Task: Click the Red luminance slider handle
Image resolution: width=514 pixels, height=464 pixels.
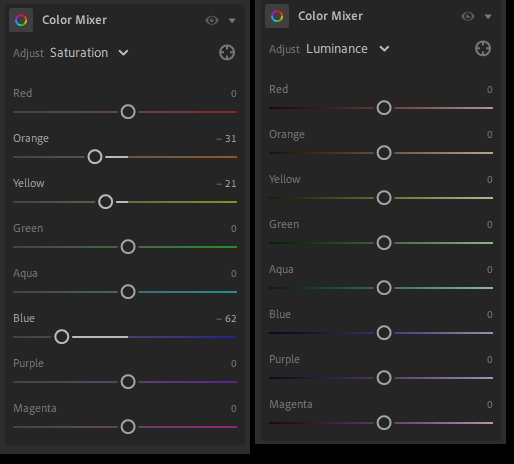Action: 384,108
